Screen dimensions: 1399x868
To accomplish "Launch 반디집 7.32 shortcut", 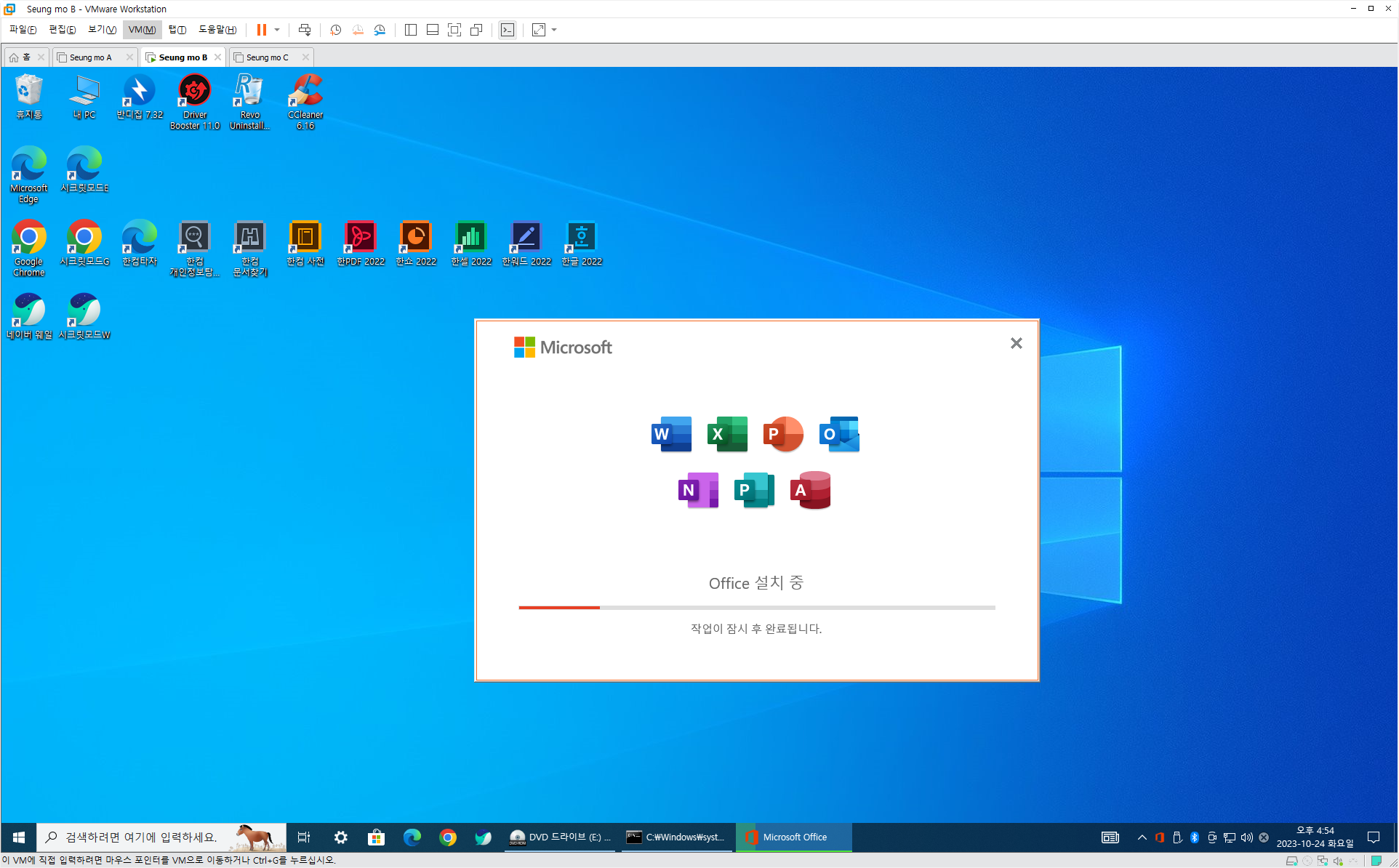I will (140, 96).
